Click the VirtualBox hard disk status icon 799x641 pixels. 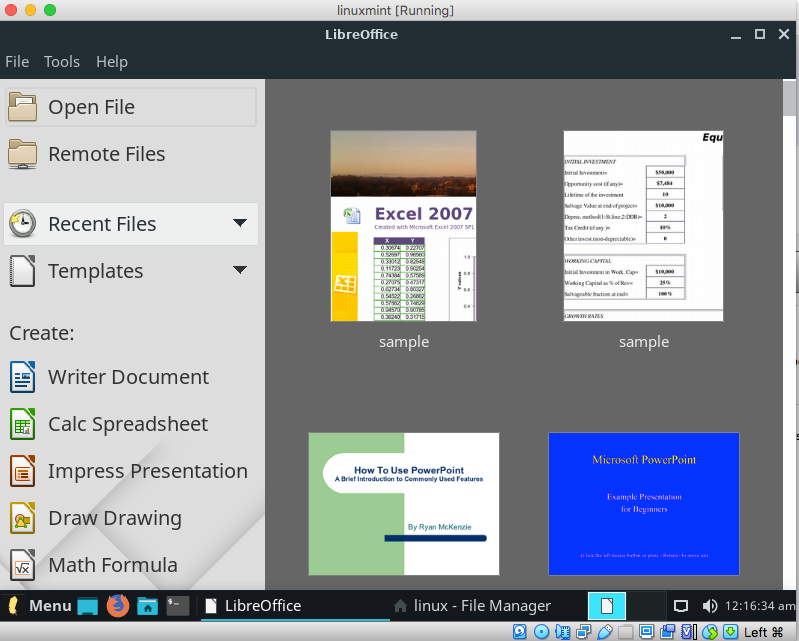(x=519, y=632)
